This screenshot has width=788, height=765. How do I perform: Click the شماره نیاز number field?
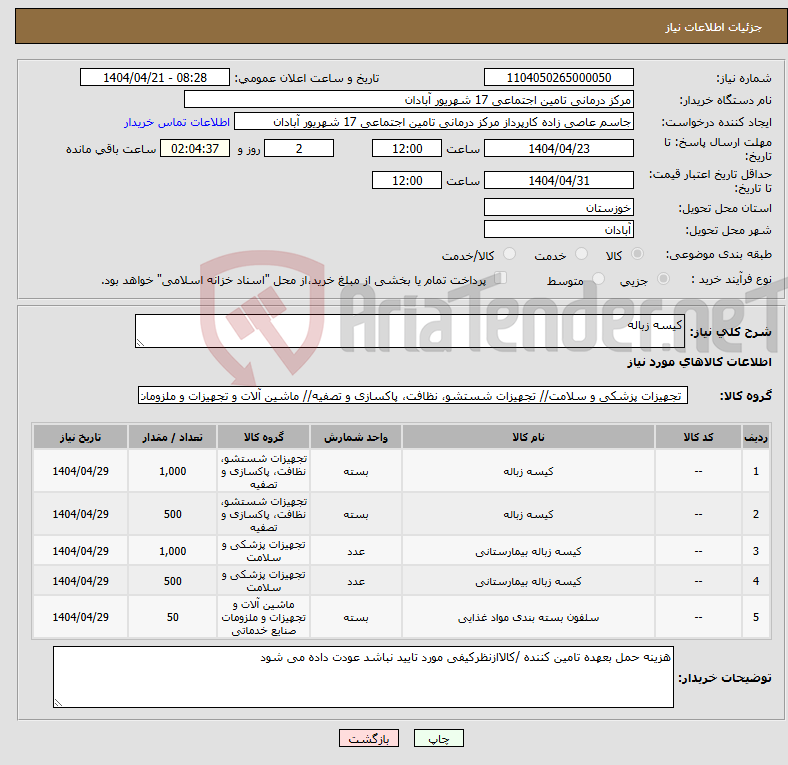pos(558,77)
